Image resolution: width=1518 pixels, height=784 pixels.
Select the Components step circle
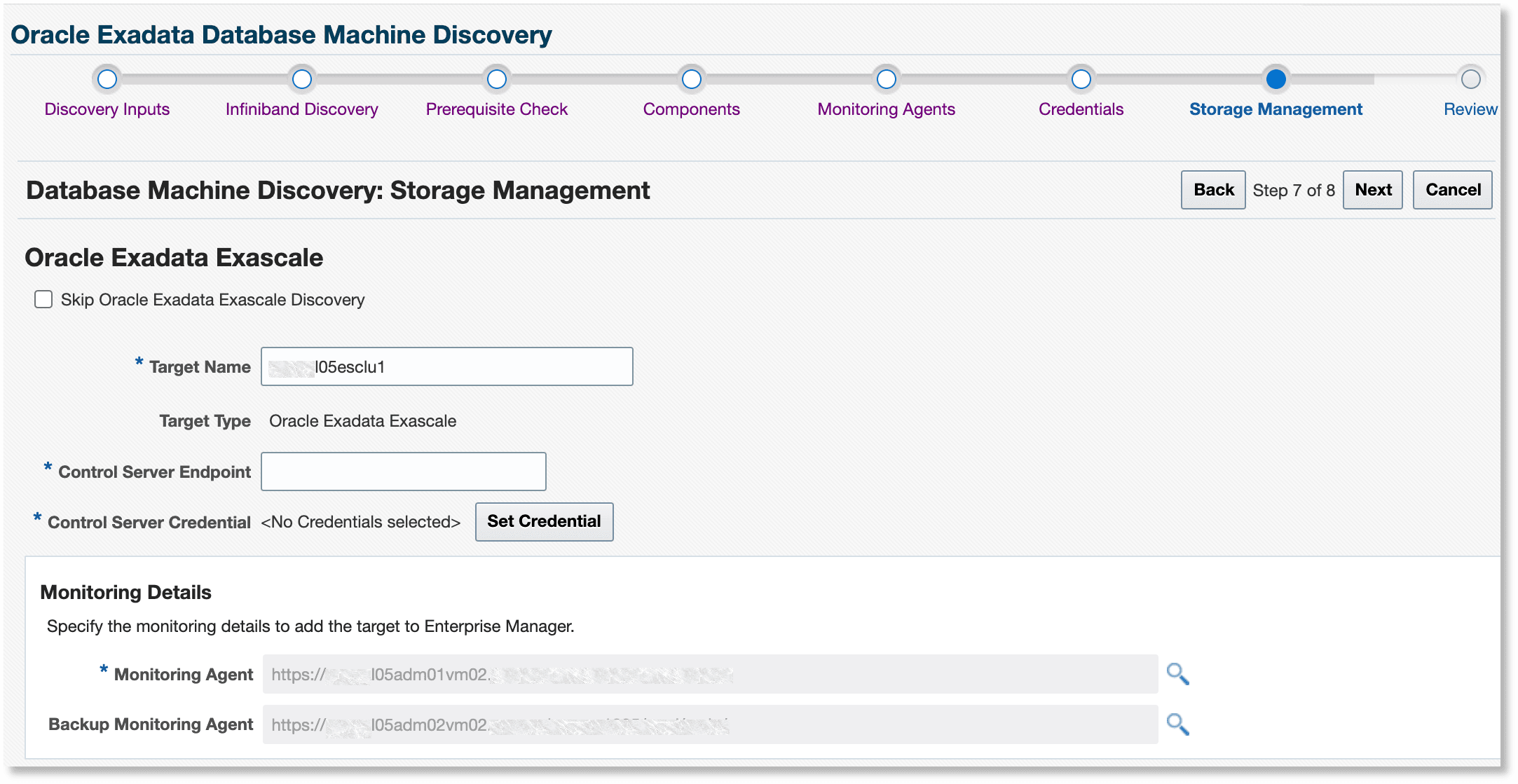pos(691,80)
